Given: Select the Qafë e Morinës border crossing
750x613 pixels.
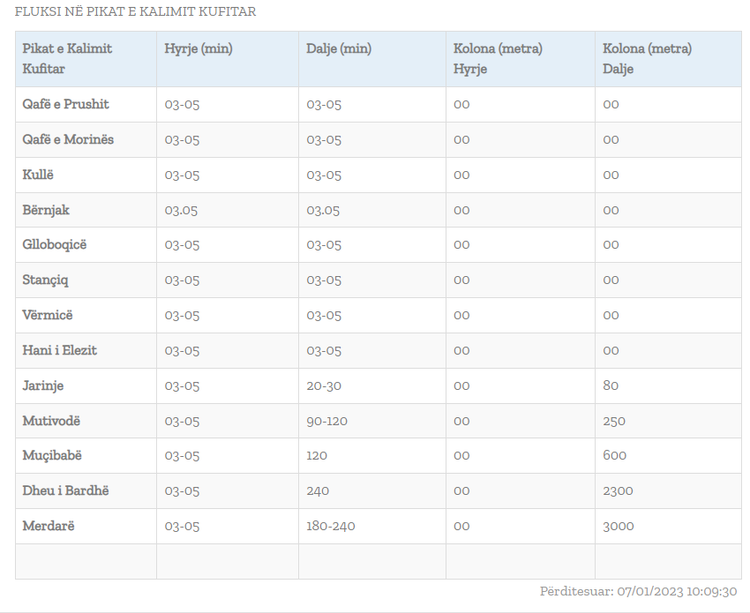Looking at the screenshot, I should (68, 140).
